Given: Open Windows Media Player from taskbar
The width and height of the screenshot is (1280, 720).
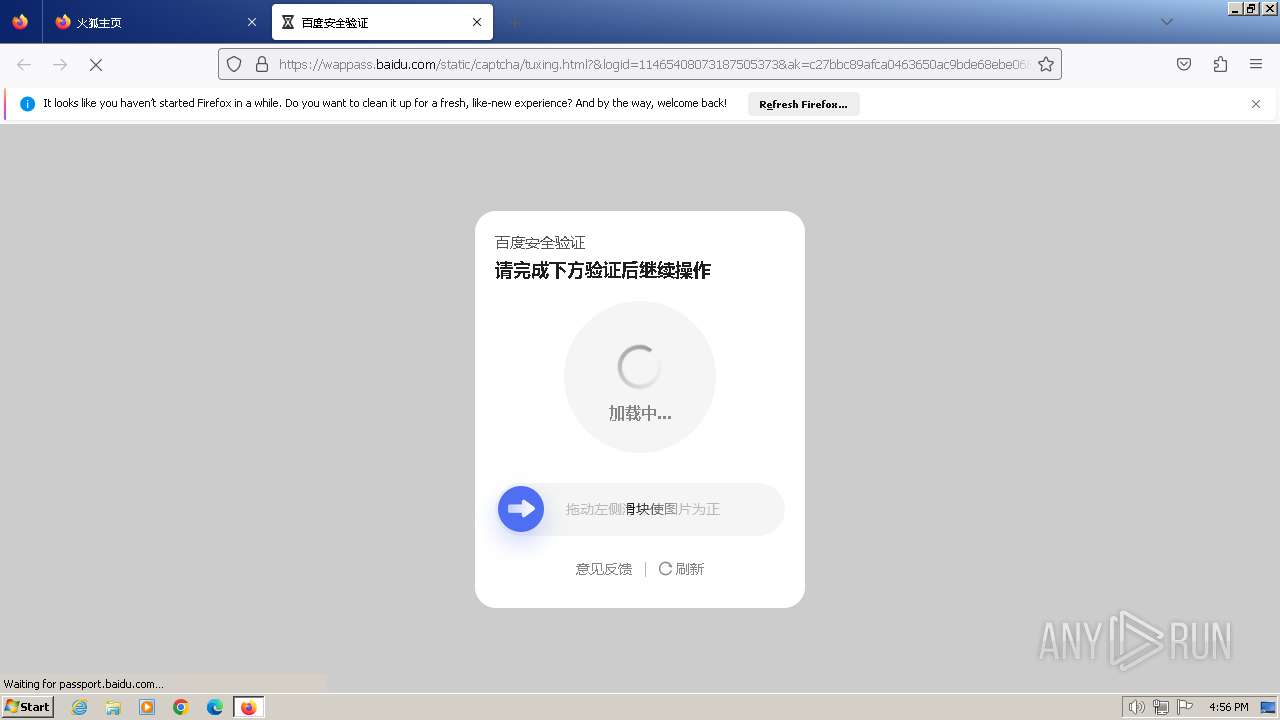Looking at the screenshot, I should (147, 707).
